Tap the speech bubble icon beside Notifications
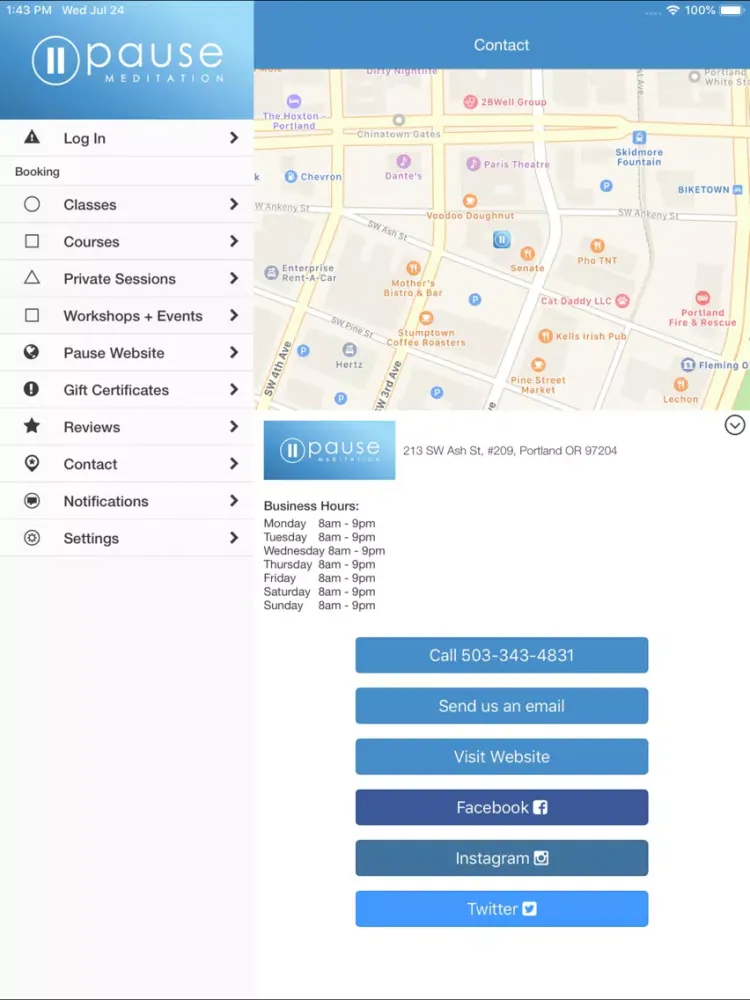The image size is (750, 1000). (31, 501)
